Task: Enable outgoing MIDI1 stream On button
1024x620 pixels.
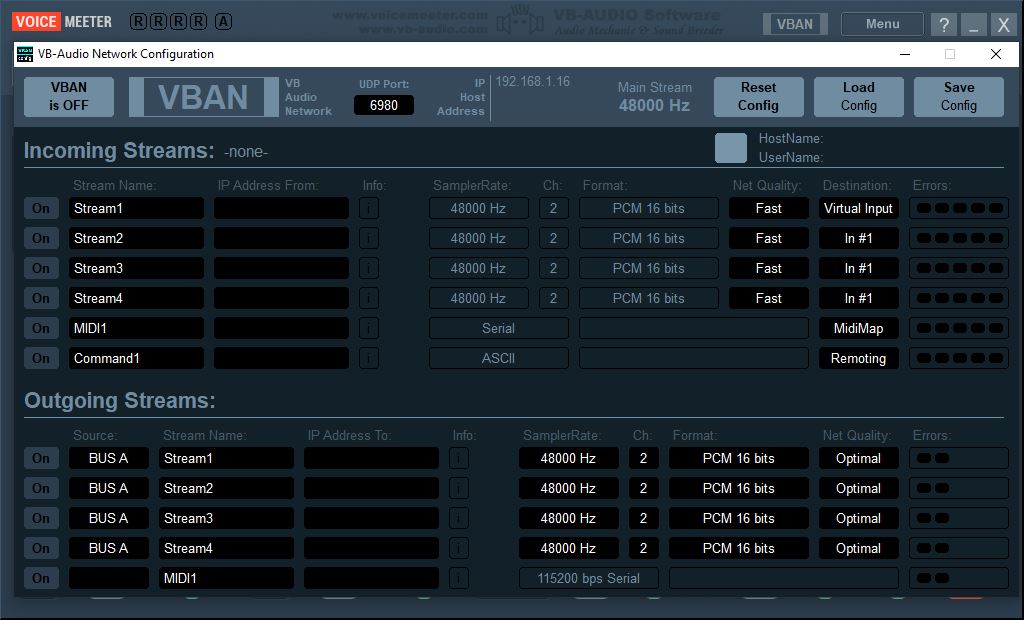Action: 41,579
